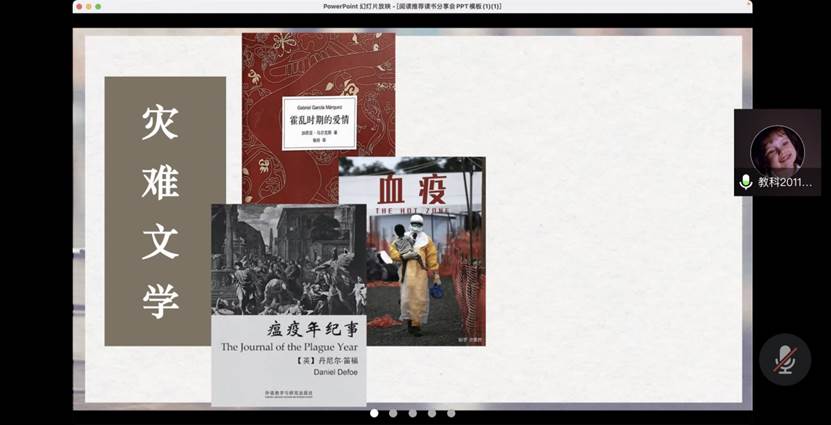Image resolution: width=831 pixels, height=425 pixels.
Task: Close the window with the red button
Action: click(x=79, y=6)
